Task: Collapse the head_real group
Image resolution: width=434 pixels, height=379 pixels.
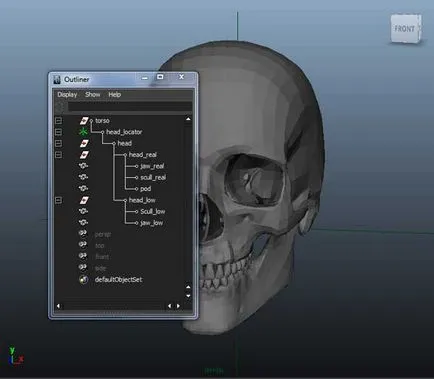Action: pos(58,155)
